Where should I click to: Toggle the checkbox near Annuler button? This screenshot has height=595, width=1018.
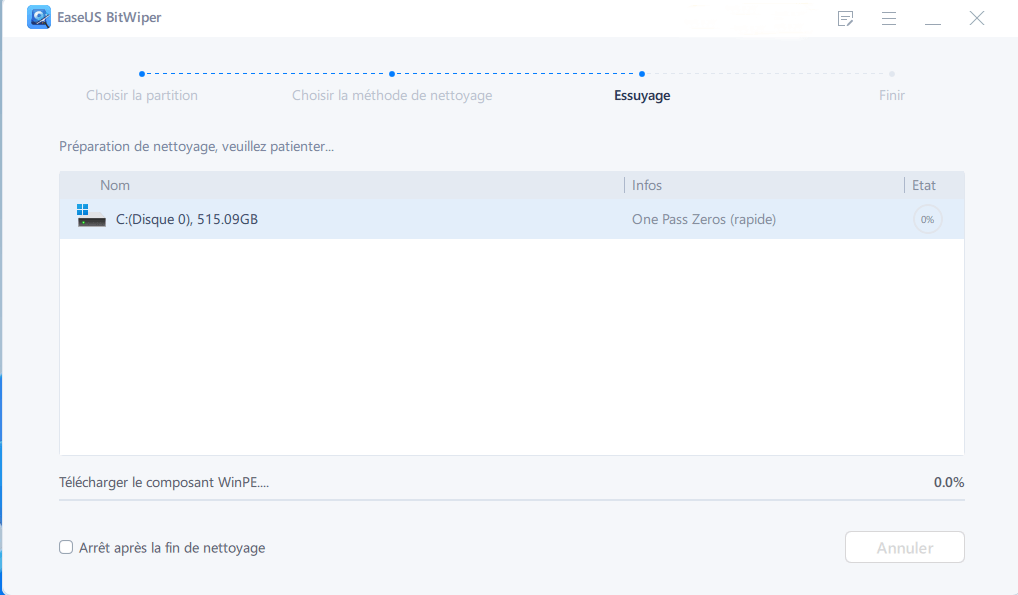[x=66, y=547]
